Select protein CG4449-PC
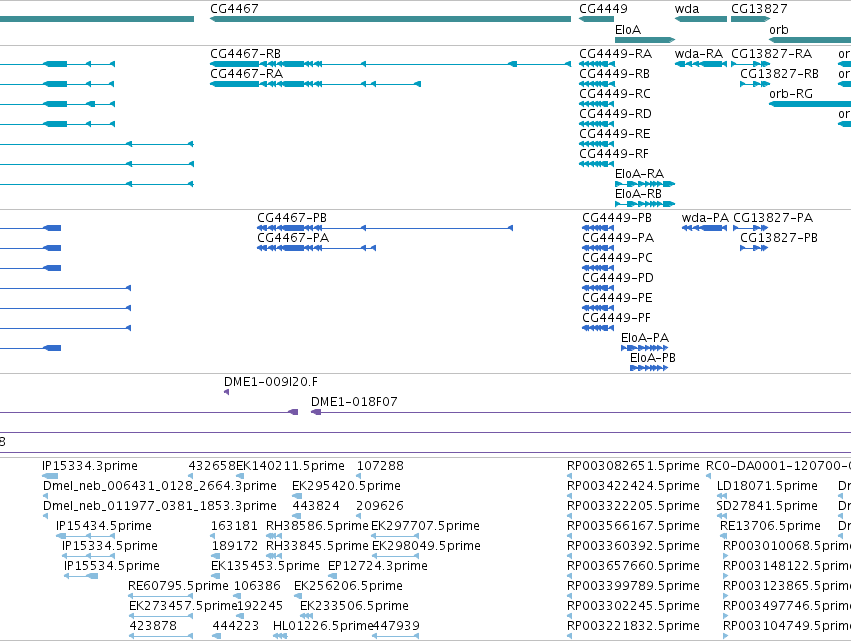The width and height of the screenshot is (851, 641). click(x=598, y=268)
